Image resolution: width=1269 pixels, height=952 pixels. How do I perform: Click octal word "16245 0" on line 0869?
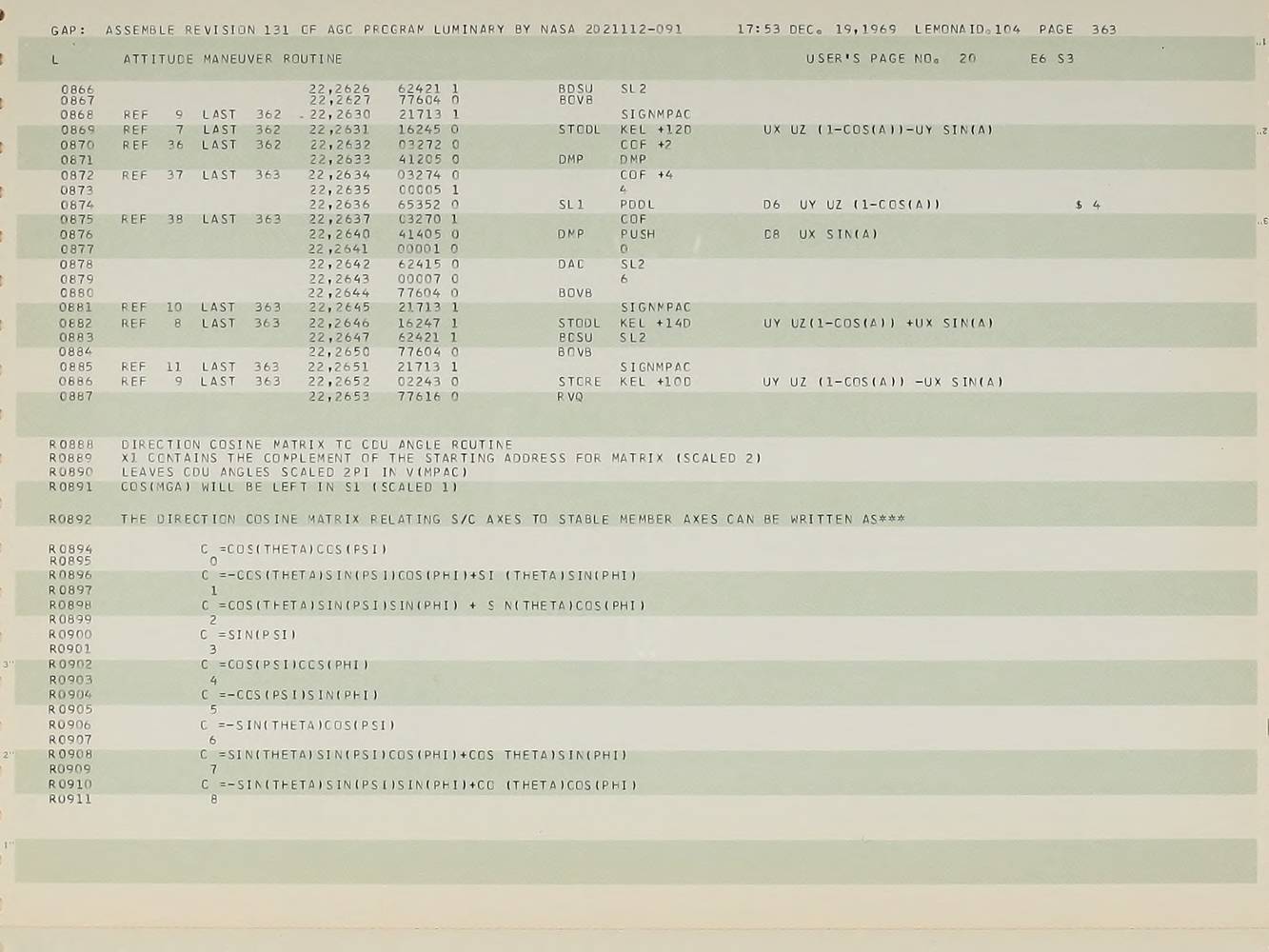click(428, 129)
